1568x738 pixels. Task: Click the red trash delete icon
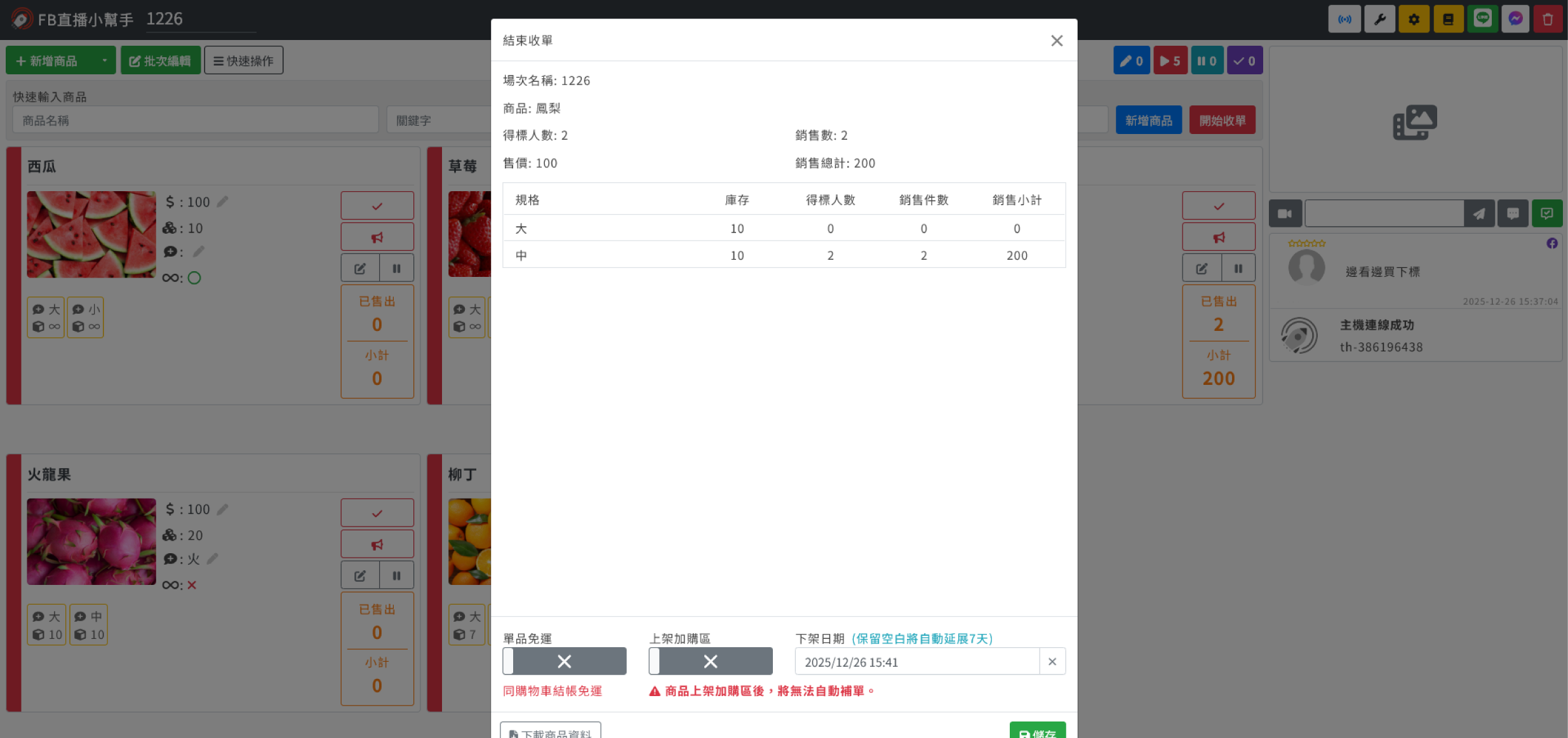click(x=1548, y=19)
